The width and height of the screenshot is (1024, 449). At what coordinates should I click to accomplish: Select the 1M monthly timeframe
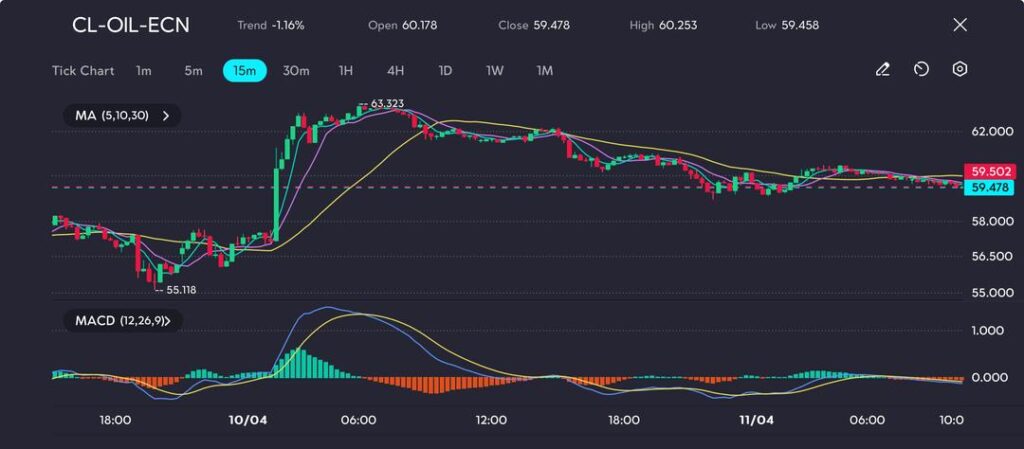pos(544,71)
